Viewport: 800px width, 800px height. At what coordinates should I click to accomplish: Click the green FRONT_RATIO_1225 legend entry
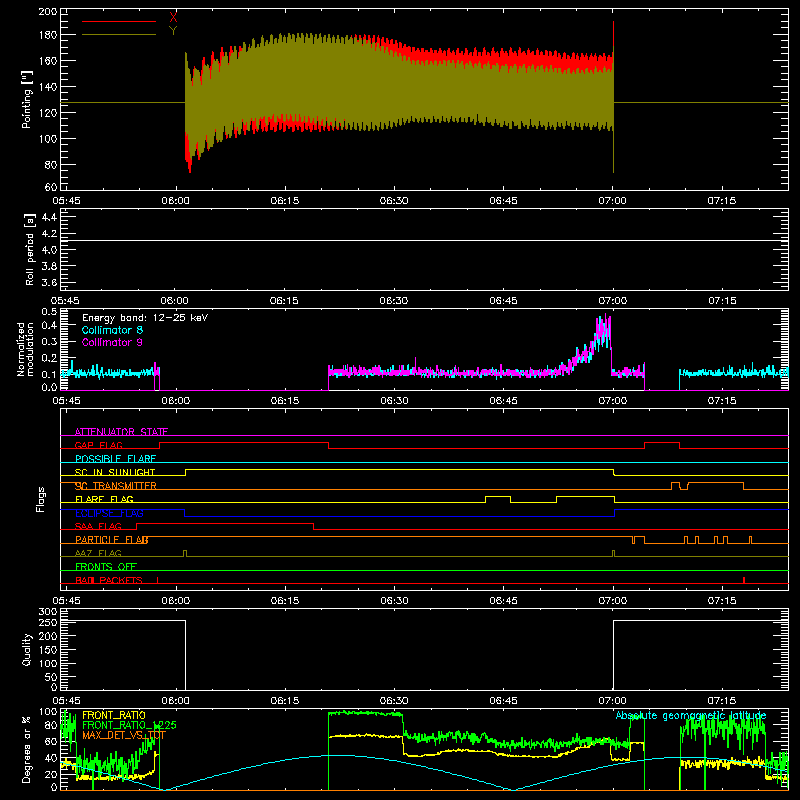click(129, 725)
